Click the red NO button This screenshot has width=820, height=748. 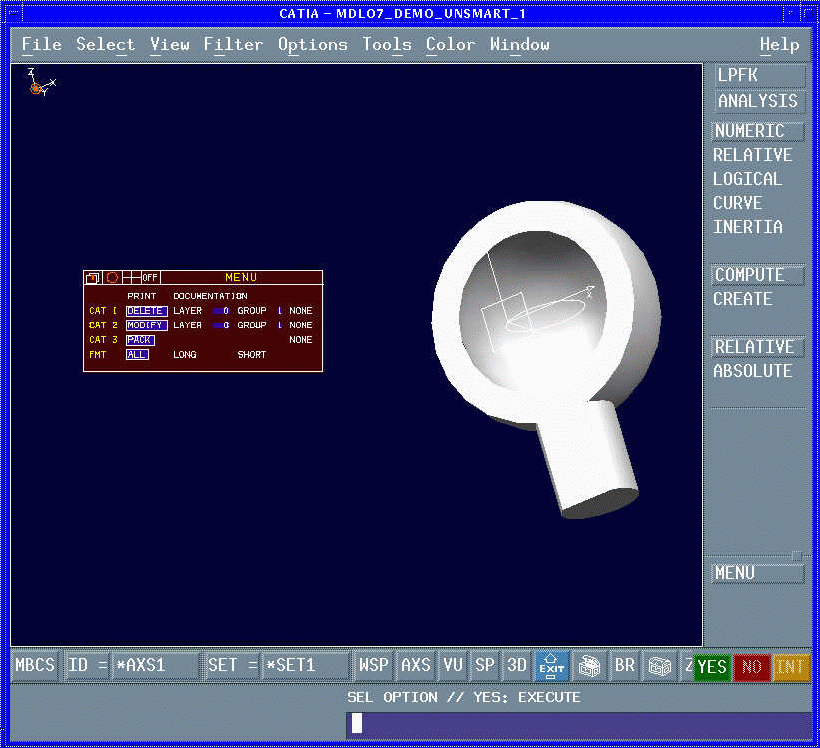click(x=751, y=667)
